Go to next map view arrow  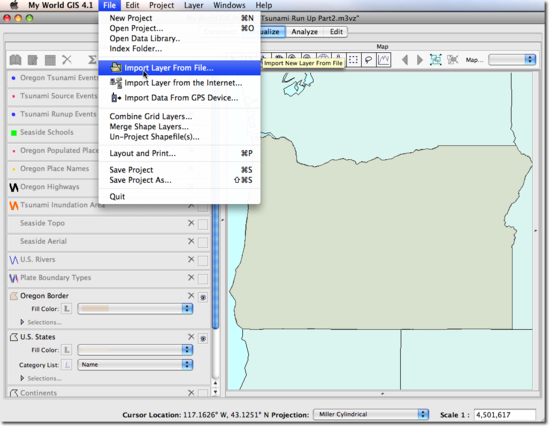coord(420,60)
